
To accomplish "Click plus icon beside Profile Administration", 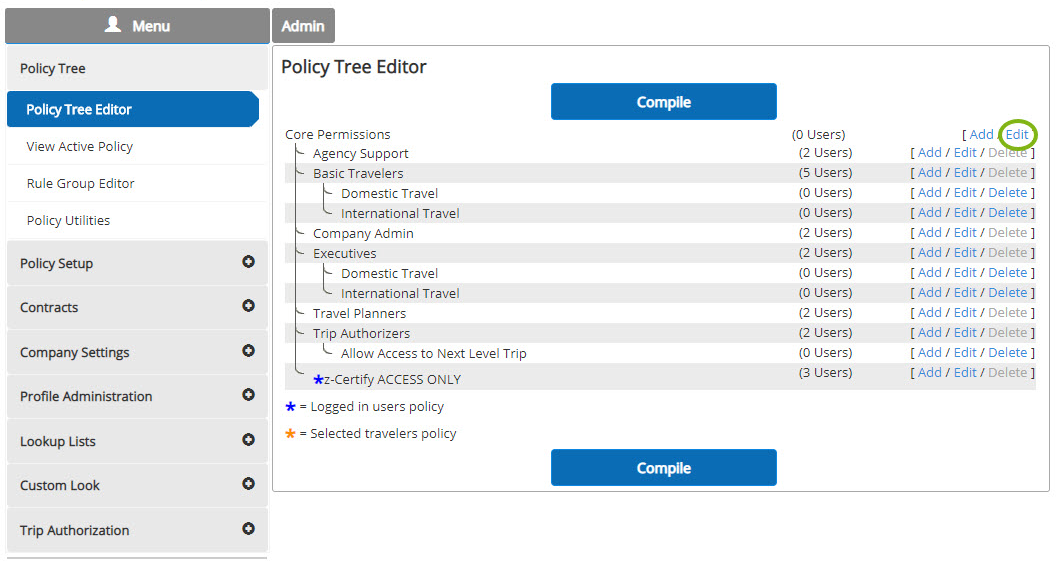I will point(248,395).
